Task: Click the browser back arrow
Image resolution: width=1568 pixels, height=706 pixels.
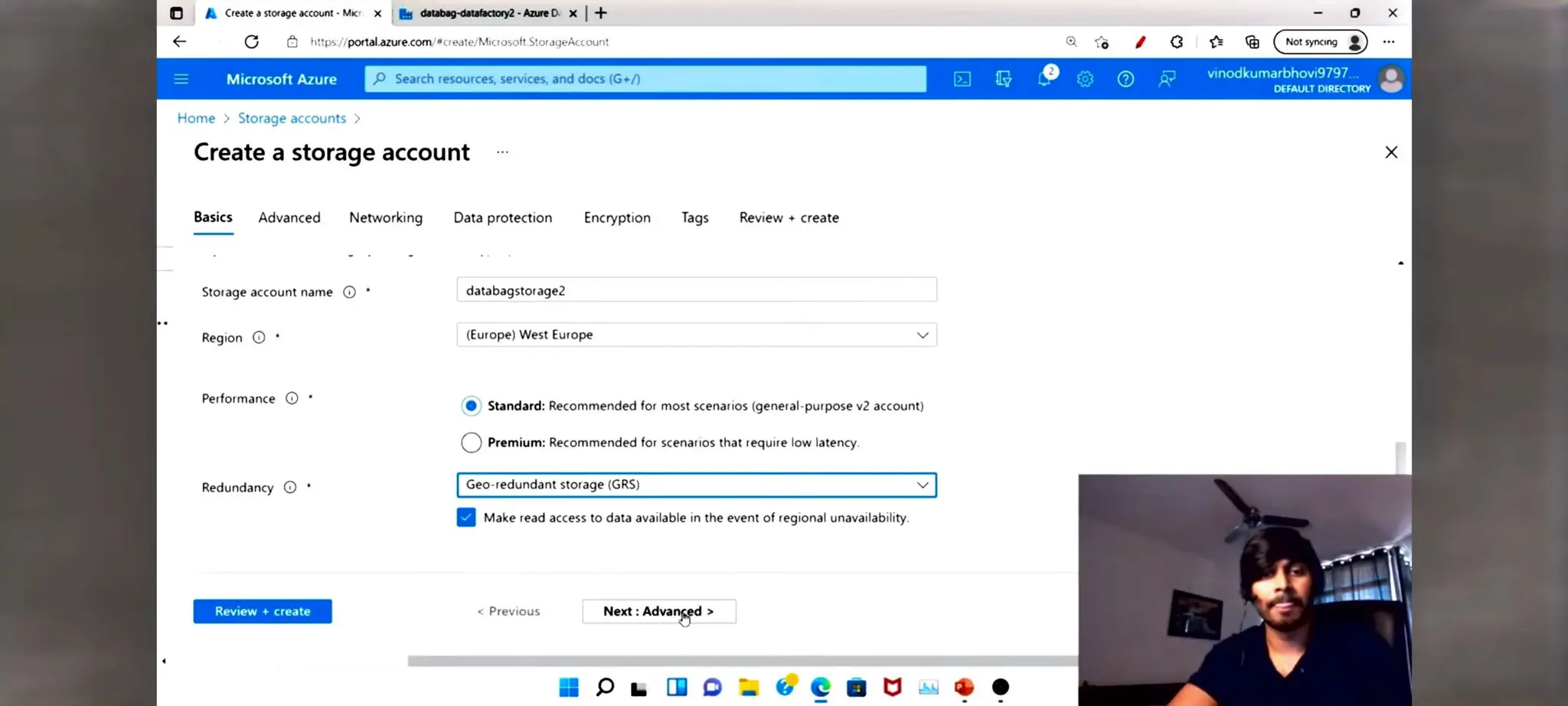Action: tap(179, 41)
